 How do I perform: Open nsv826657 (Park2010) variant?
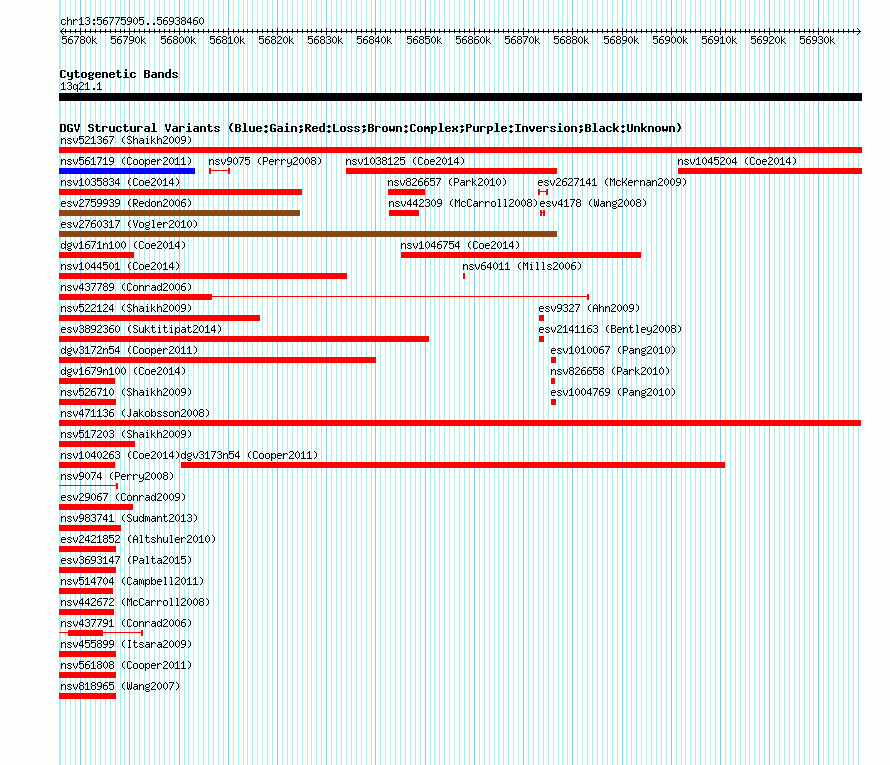[447, 182]
